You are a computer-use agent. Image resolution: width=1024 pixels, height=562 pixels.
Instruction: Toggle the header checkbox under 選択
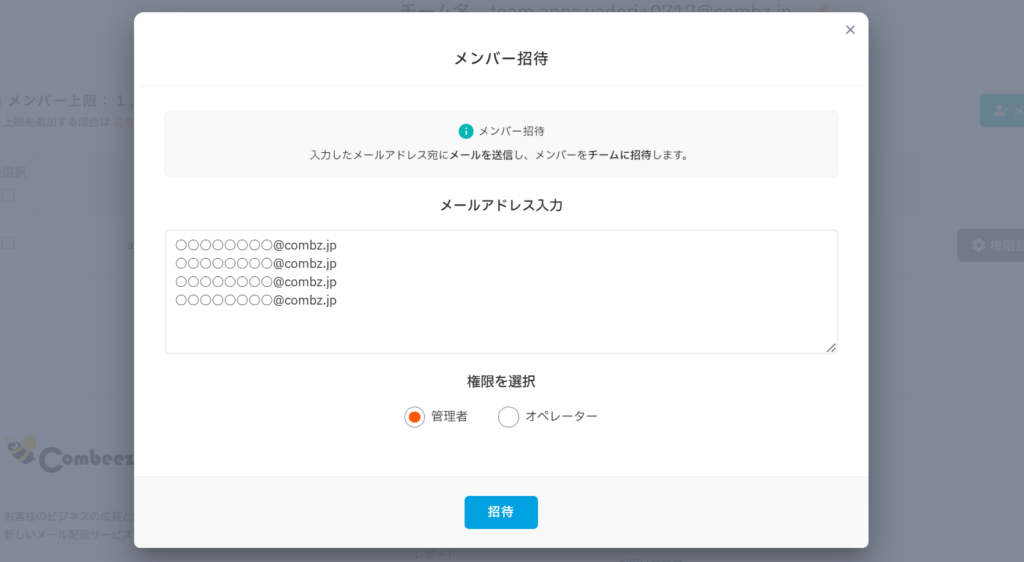click(8, 195)
